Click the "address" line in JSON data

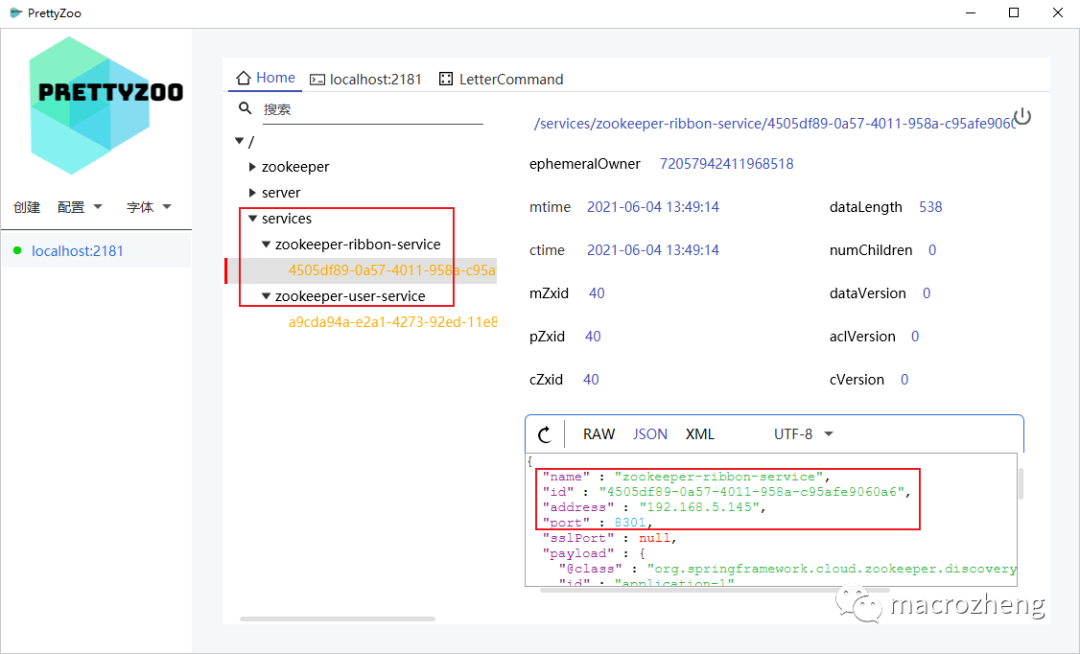(654, 507)
